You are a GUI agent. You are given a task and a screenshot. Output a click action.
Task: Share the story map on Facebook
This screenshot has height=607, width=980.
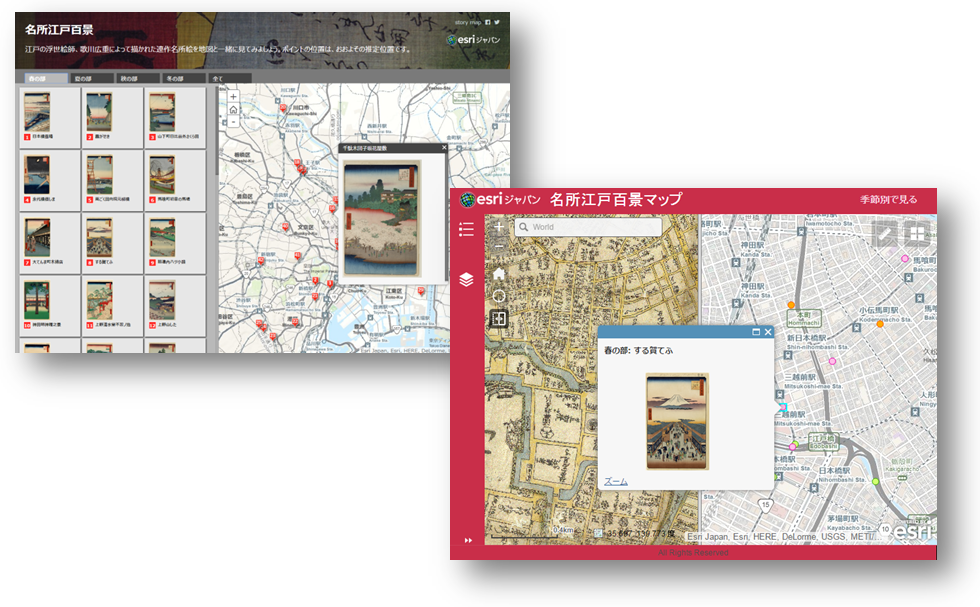pos(487,21)
